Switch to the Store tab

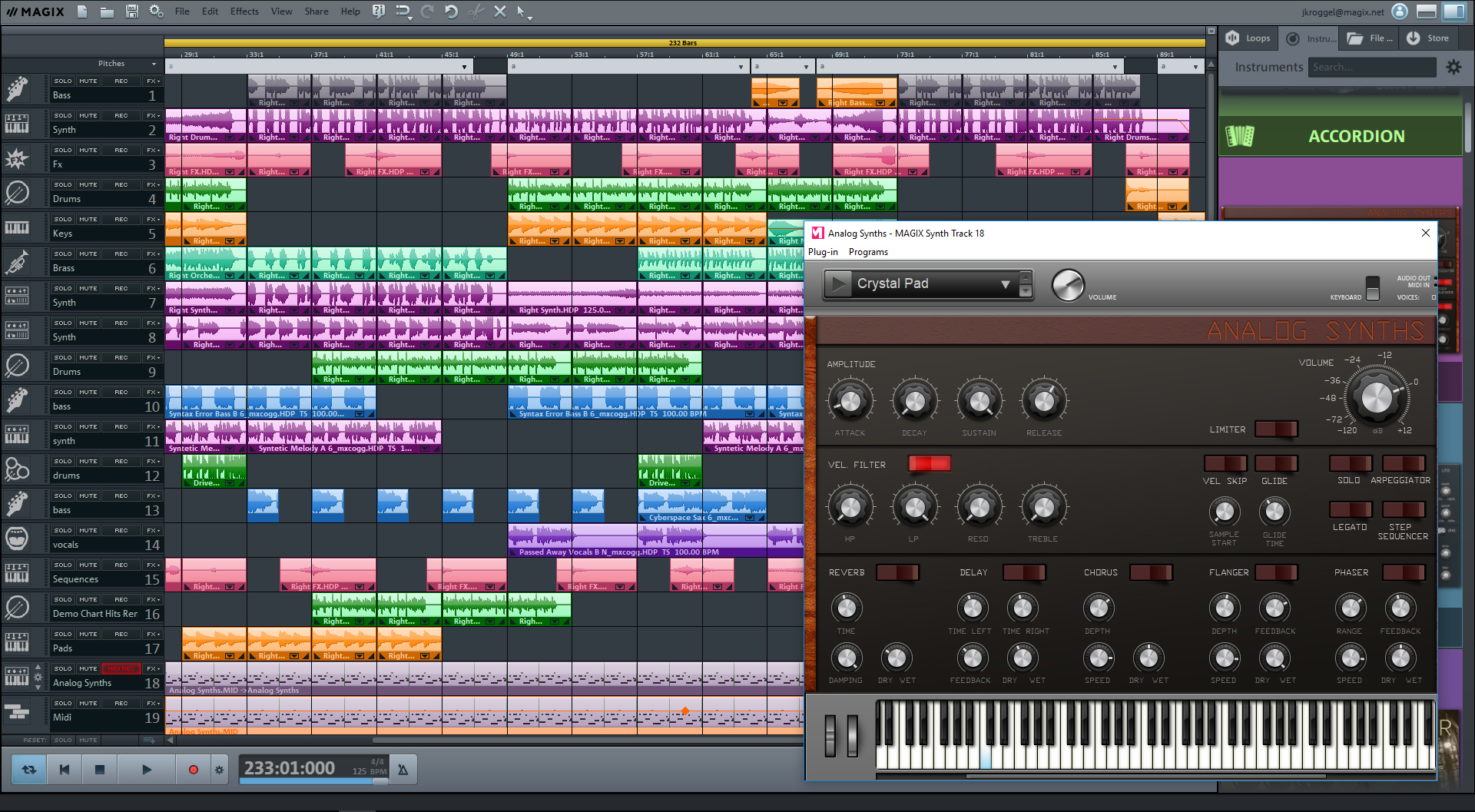pyautogui.click(x=1427, y=37)
